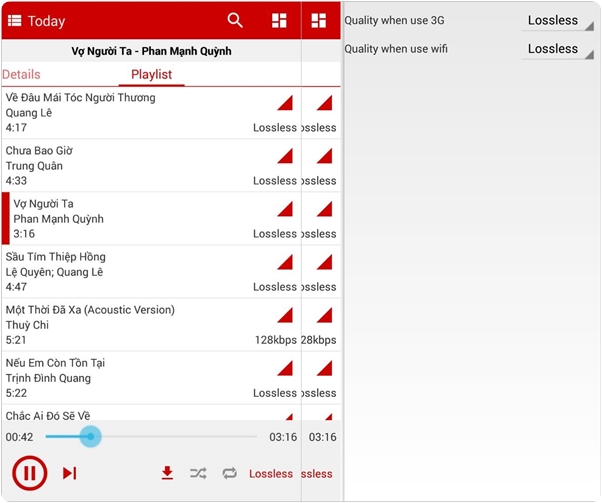602x503 pixels.
Task: Click the Today header title
Action: [46, 21]
